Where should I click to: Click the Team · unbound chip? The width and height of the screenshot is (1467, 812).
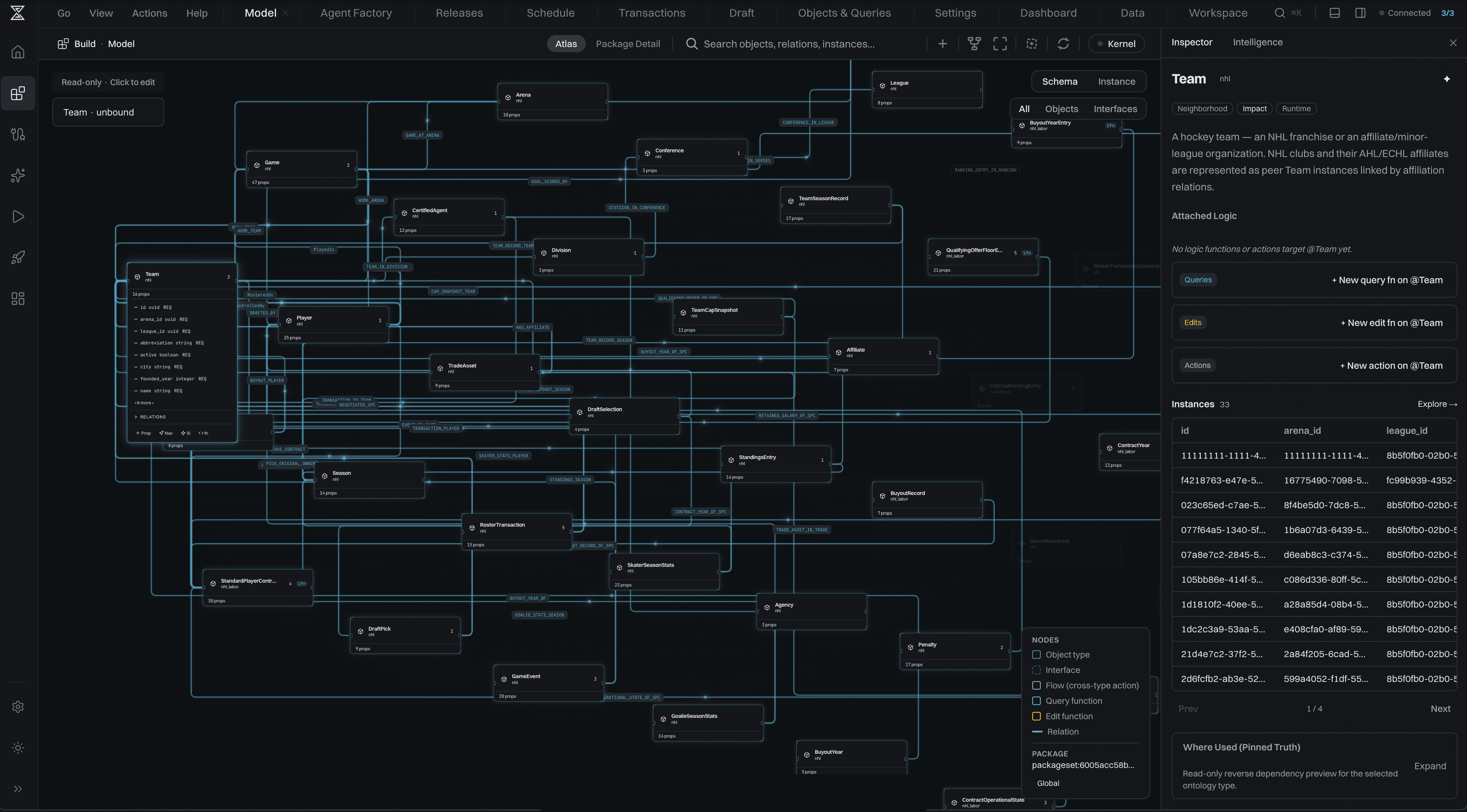108,112
